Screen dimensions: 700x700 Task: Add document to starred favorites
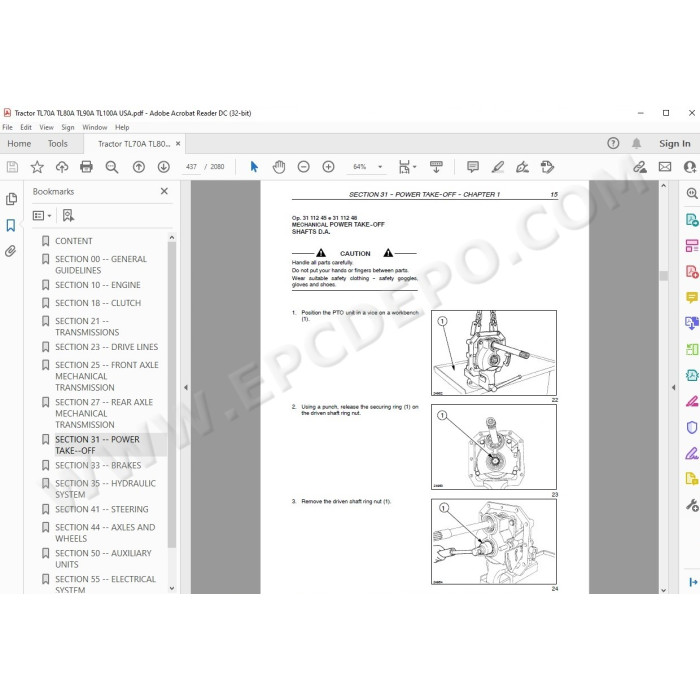coord(37,167)
